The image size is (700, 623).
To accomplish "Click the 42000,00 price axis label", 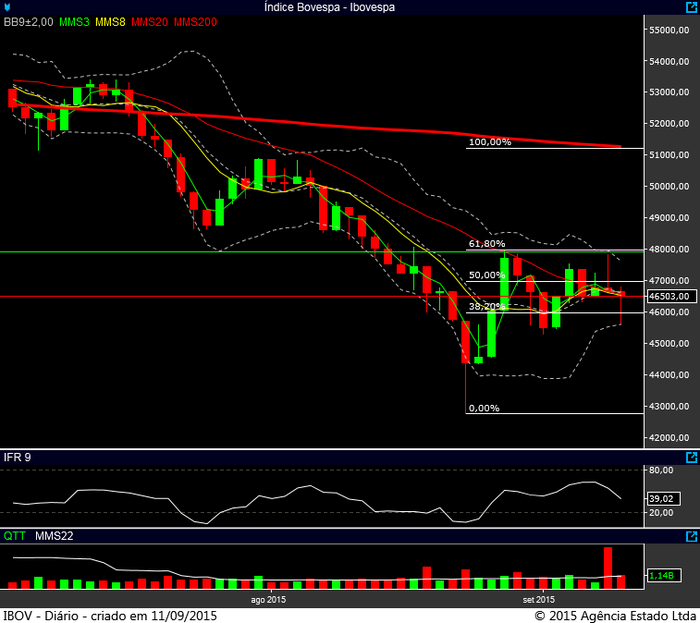I will [669, 438].
